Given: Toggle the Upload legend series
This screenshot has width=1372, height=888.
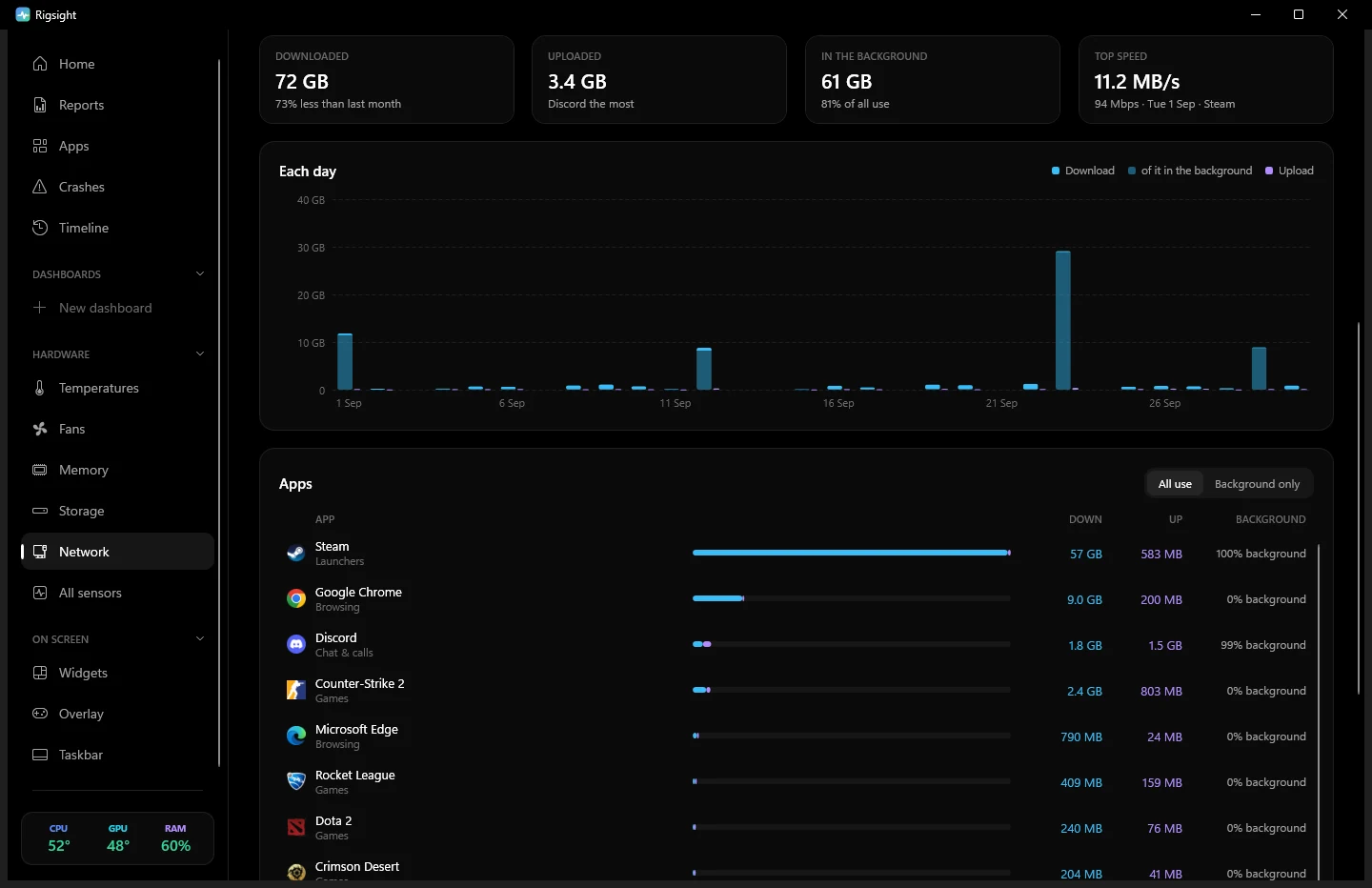Looking at the screenshot, I should (1289, 171).
